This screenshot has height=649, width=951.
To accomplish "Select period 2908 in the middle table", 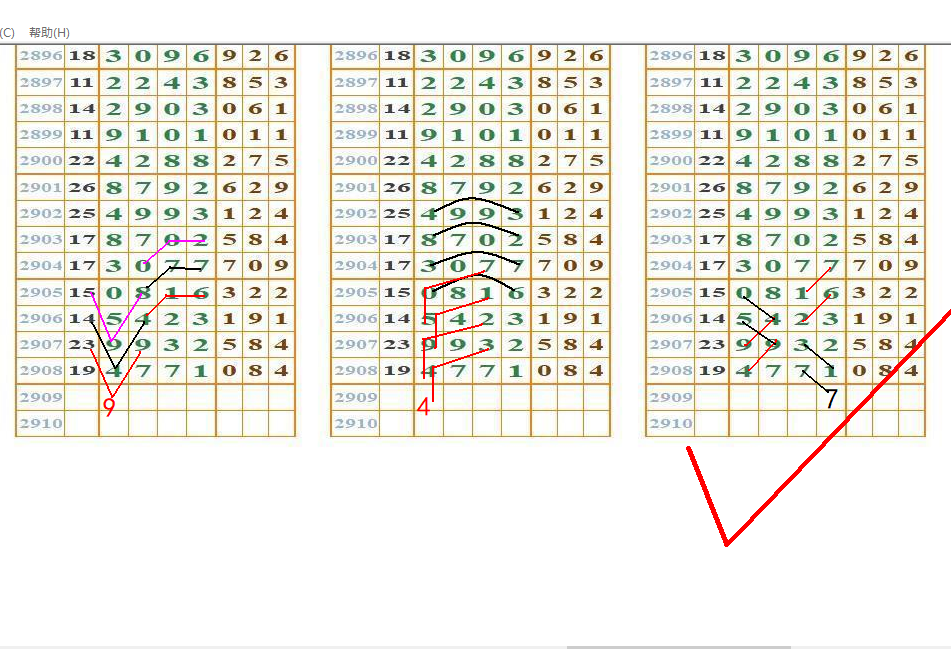I will tap(356, 371).
